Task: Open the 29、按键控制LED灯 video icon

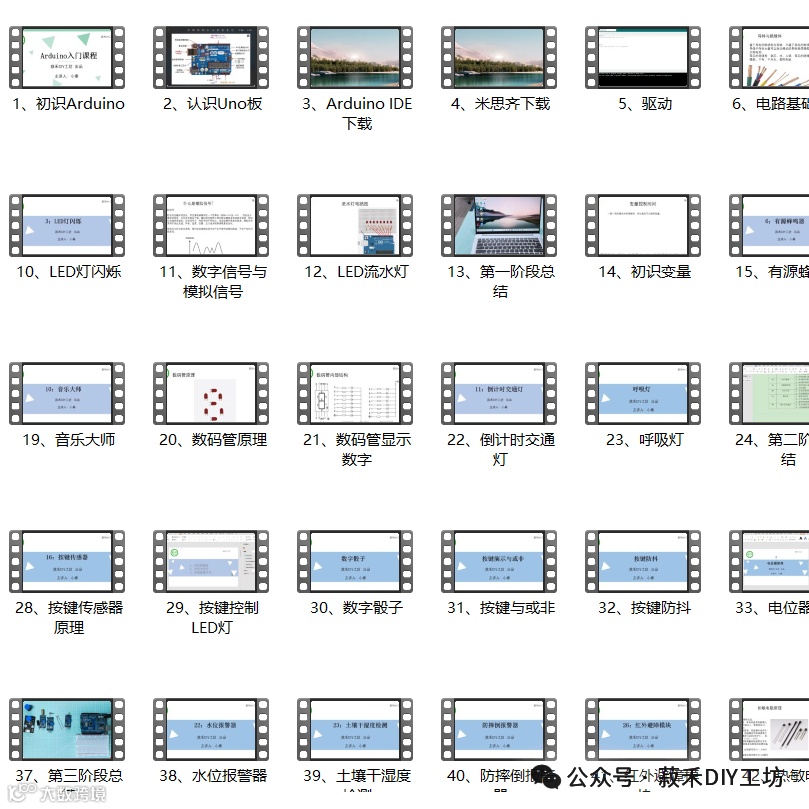Action: point(211,561)
